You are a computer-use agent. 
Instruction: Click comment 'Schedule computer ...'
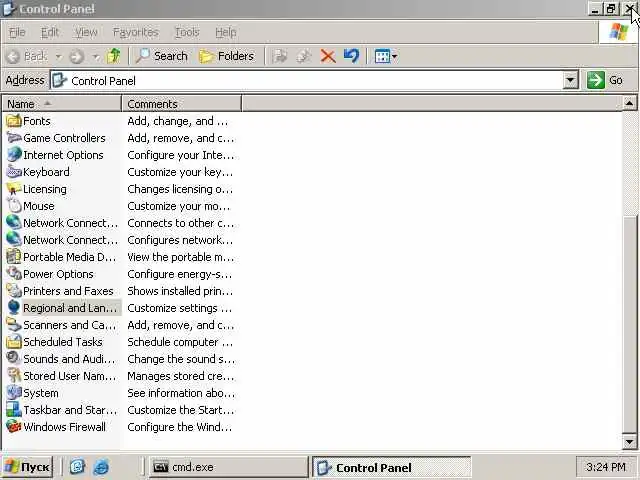pos(180,342)
